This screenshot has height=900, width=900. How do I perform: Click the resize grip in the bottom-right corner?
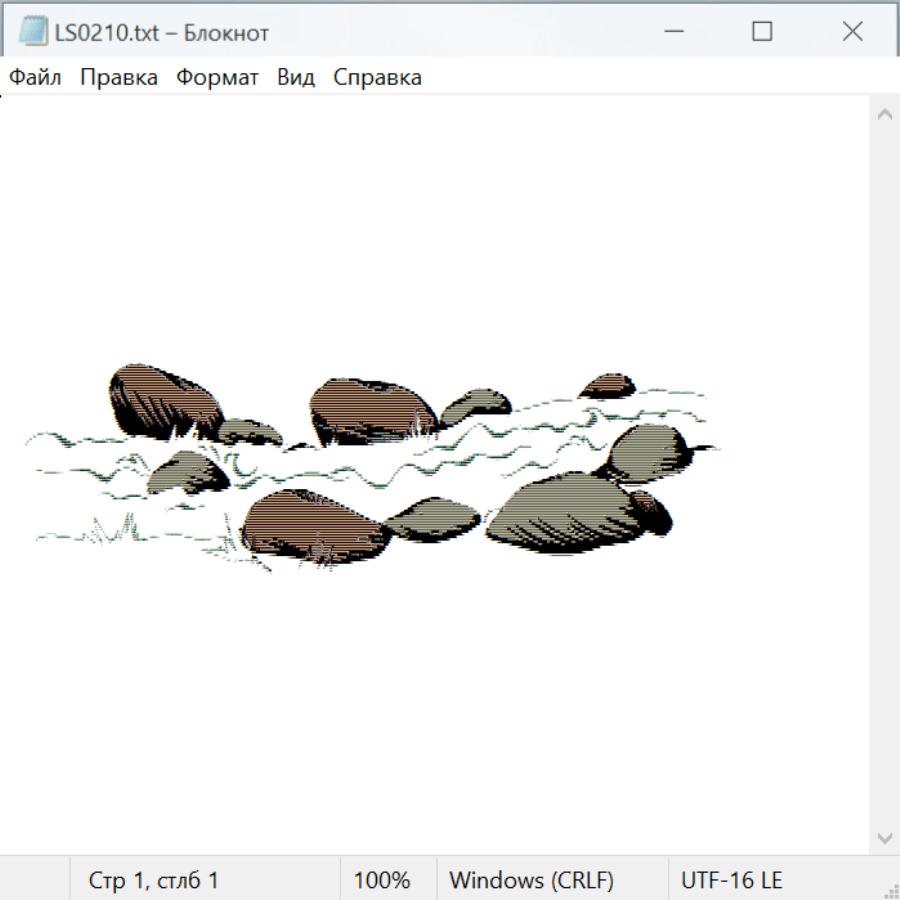891,891
